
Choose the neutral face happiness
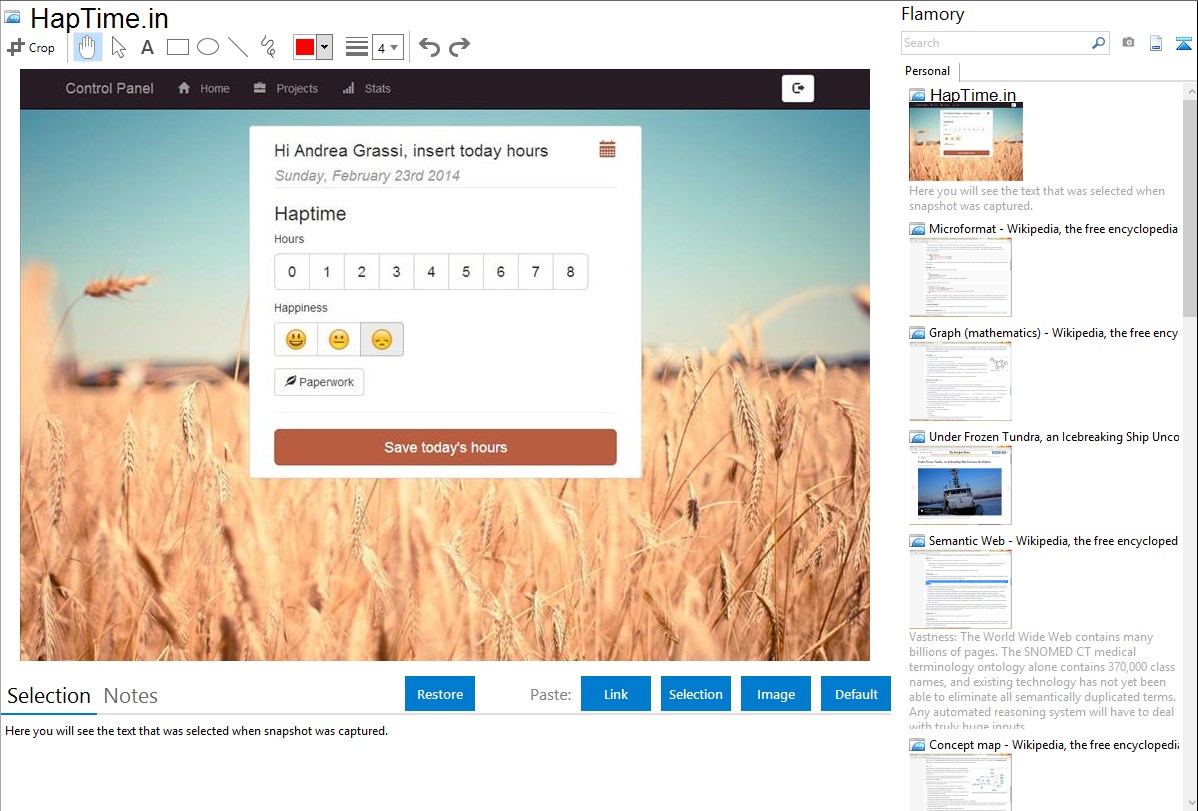coord(338,339)
